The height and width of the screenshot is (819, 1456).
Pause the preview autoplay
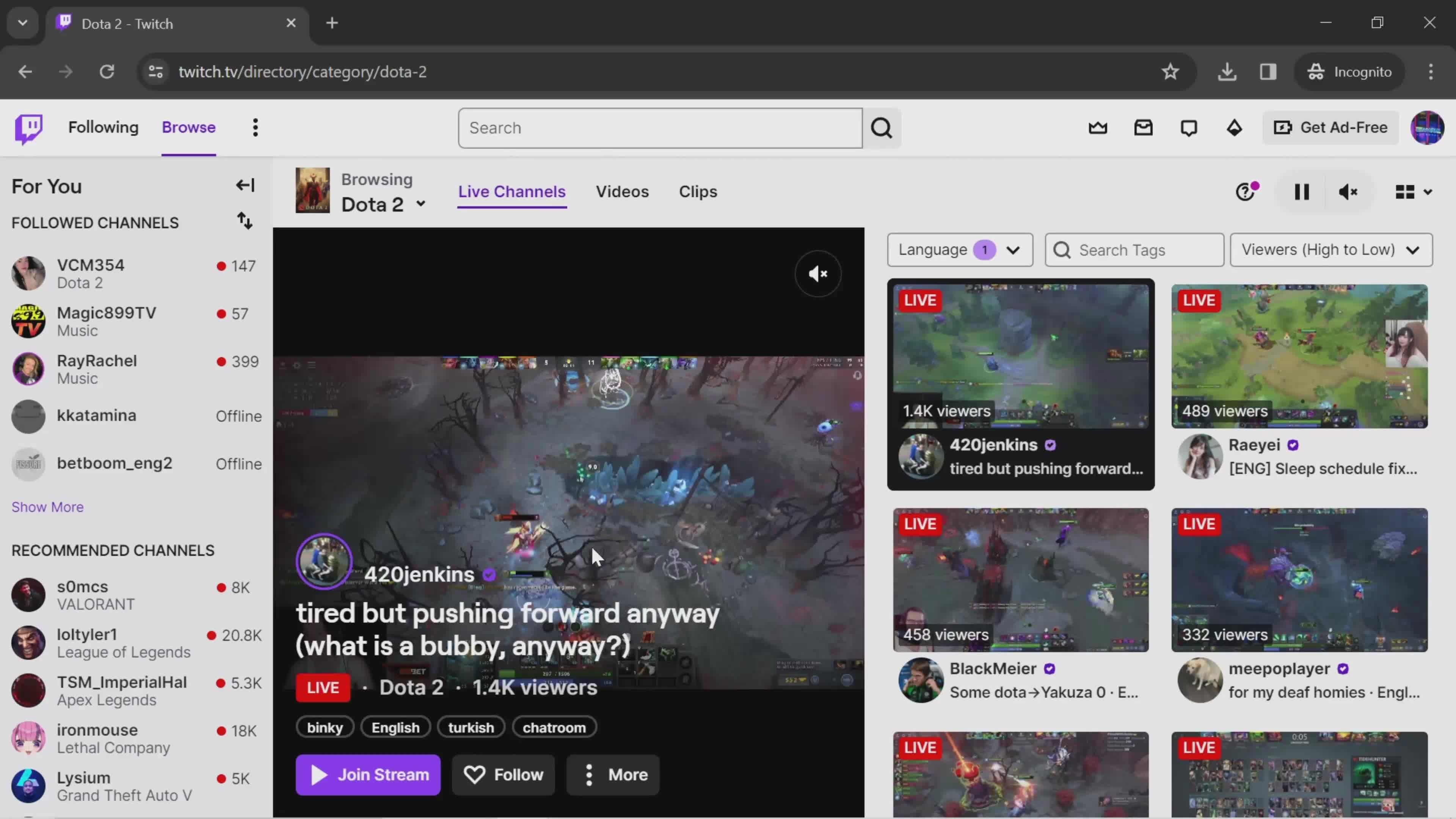pyautogui.click(x=1302, y=192)
